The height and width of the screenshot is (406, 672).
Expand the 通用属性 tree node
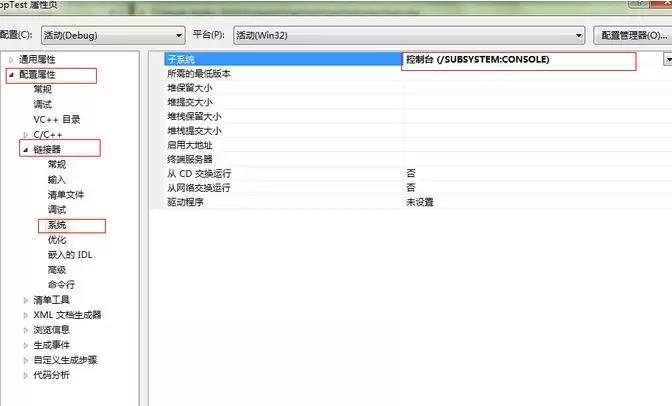point(12,60)
